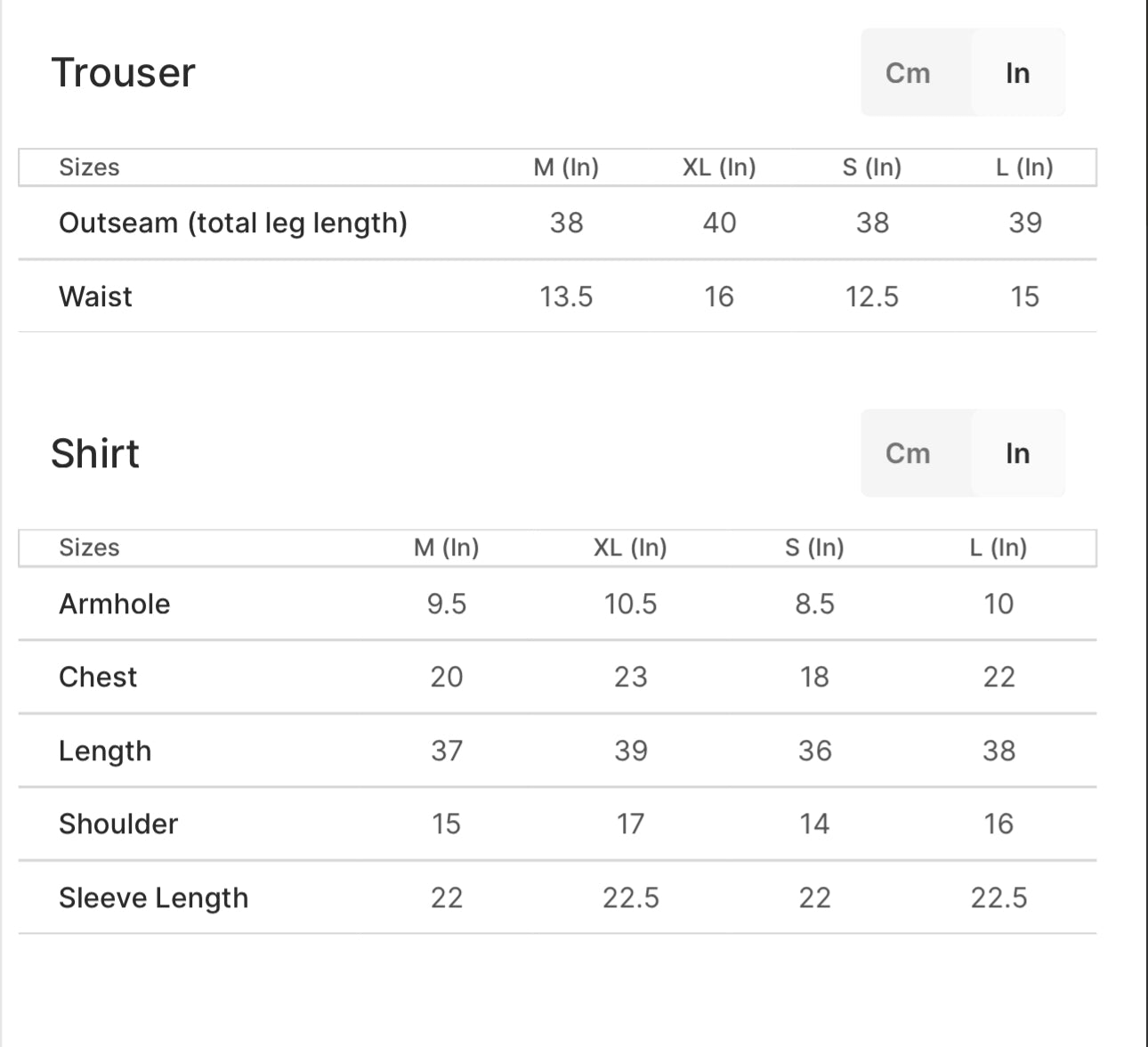Viewport: 1148px width, 1047px height.
Task: Select the Armhole row label
Action: click(114, 604)
